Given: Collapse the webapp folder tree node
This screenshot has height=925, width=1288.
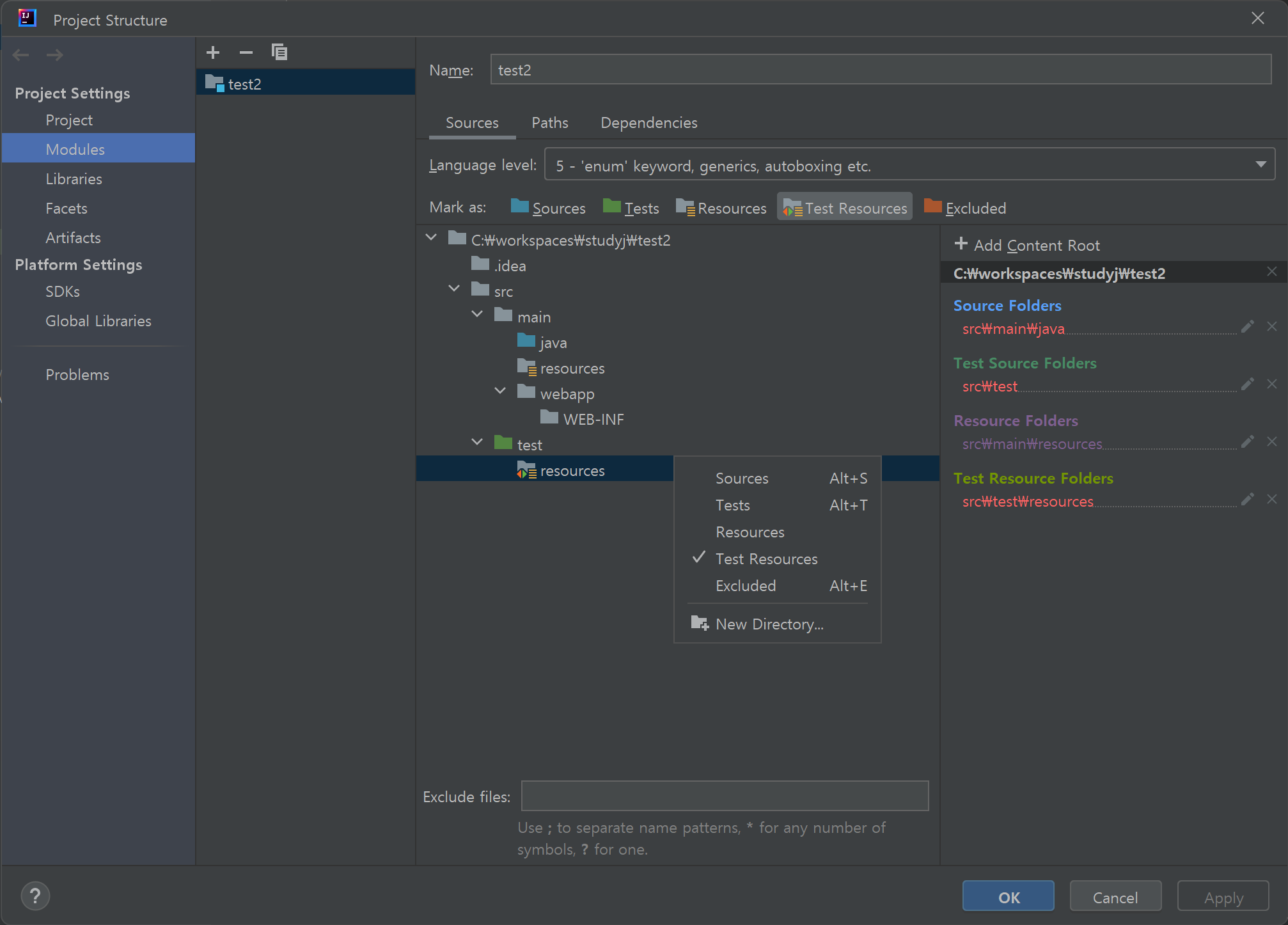Looking at the screenshot, I should point(500,390).
